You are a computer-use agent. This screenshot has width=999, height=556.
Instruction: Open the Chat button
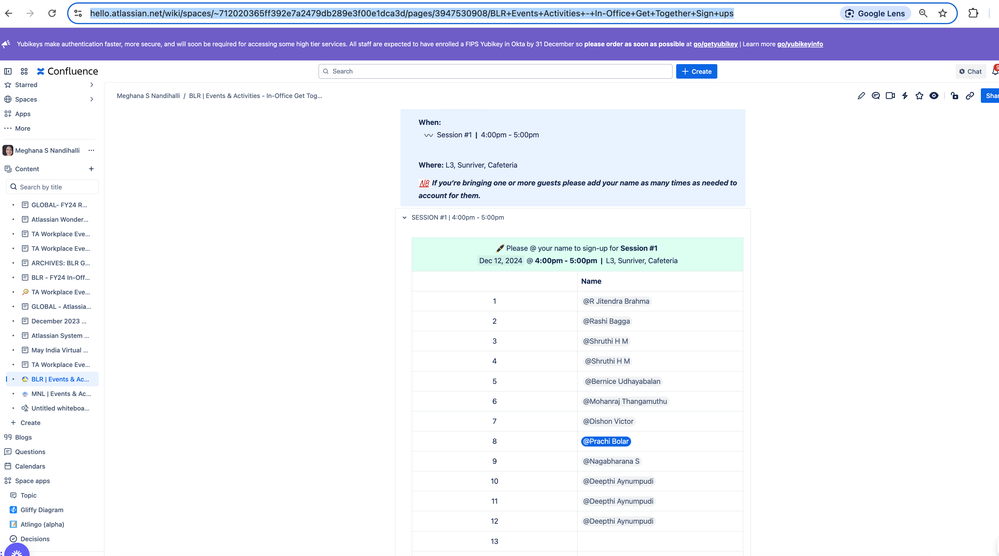click(970, 71)
